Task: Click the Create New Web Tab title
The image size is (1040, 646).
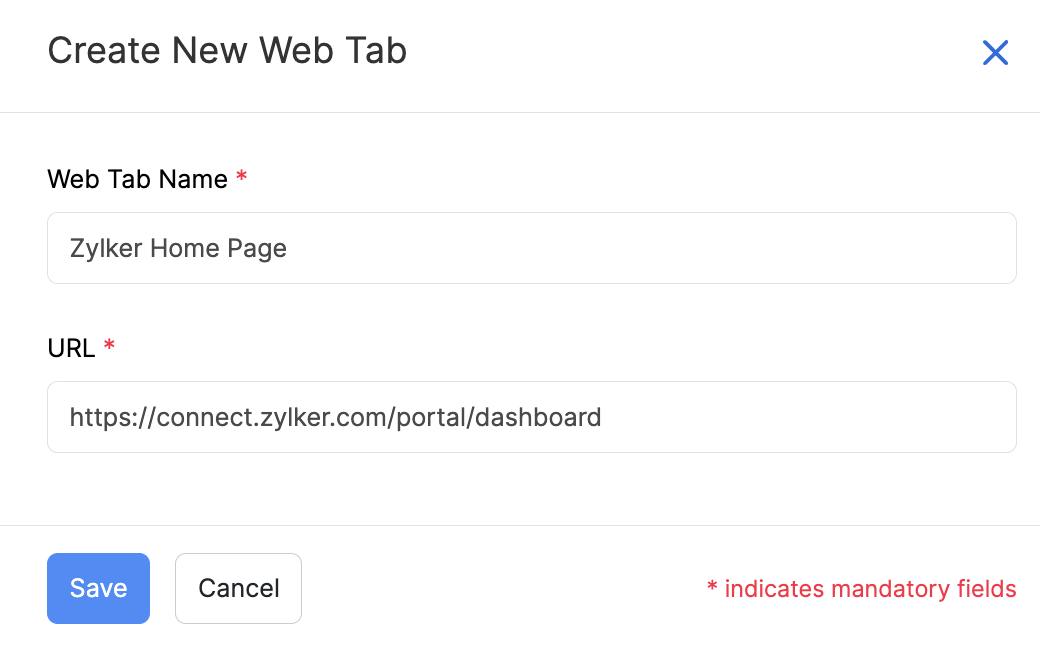Action: point(227,50)
